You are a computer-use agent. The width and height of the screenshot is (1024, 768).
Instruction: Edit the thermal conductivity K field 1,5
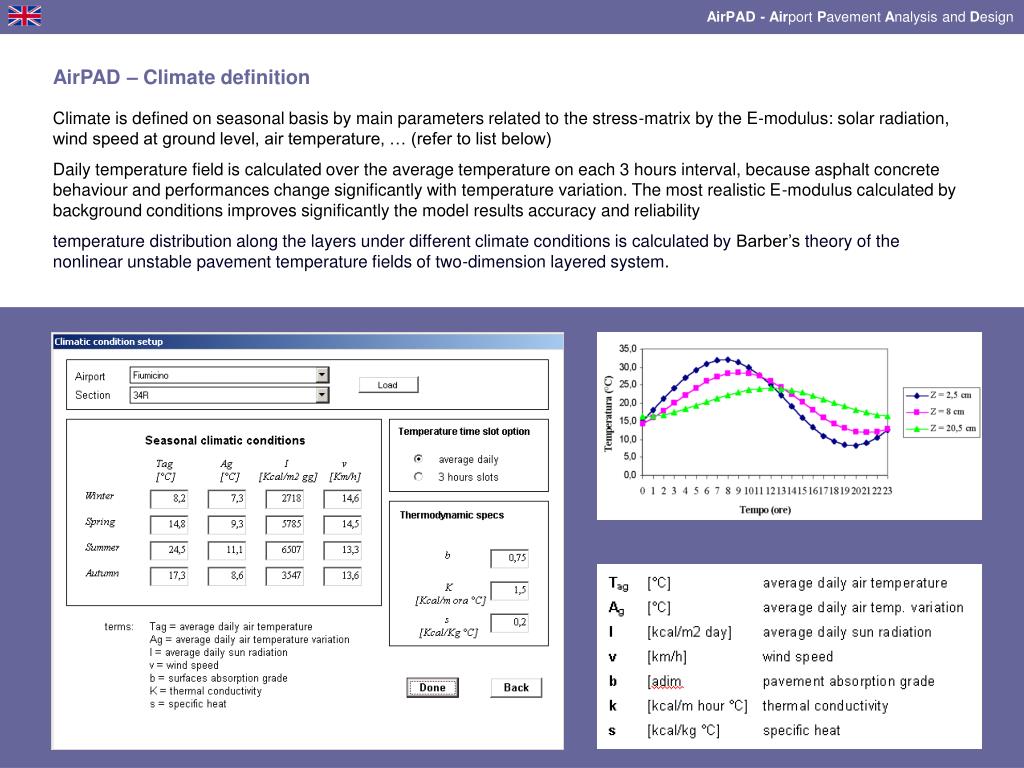click(x=509, y=590)
